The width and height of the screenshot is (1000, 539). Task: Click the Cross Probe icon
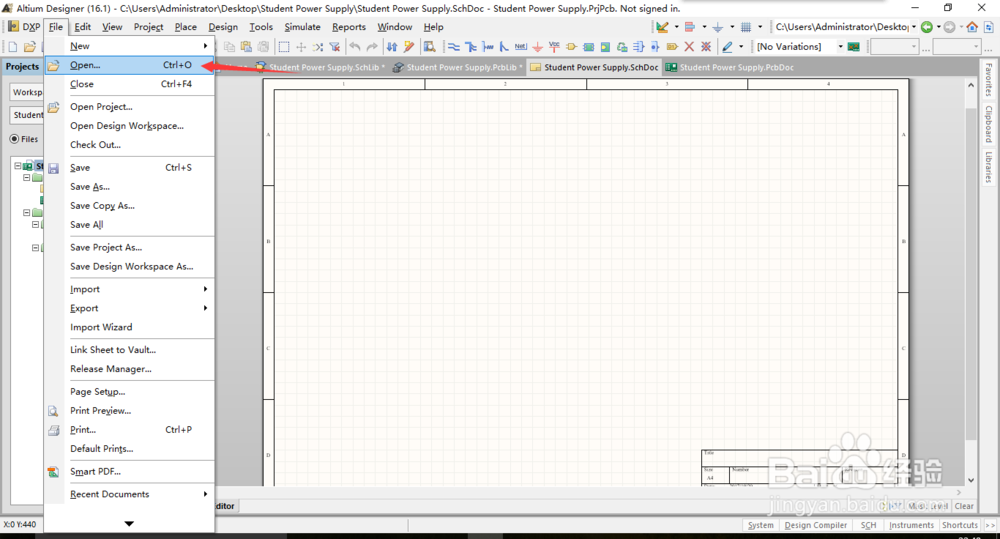pyautogui.click(x=409, y=47)
